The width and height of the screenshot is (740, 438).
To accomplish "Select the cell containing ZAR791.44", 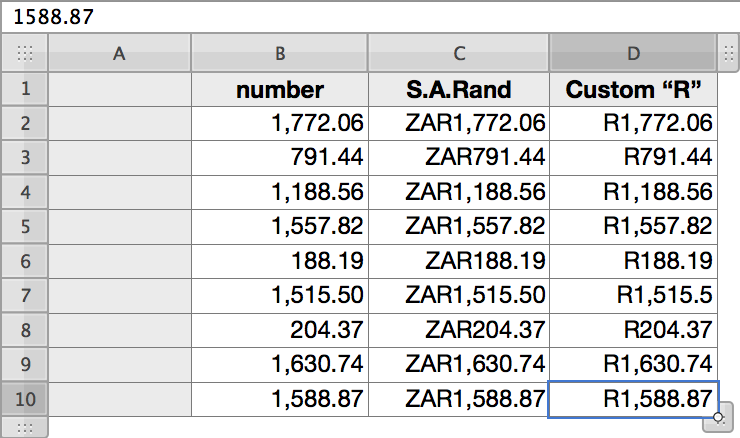I will click(x=459, y=158).
